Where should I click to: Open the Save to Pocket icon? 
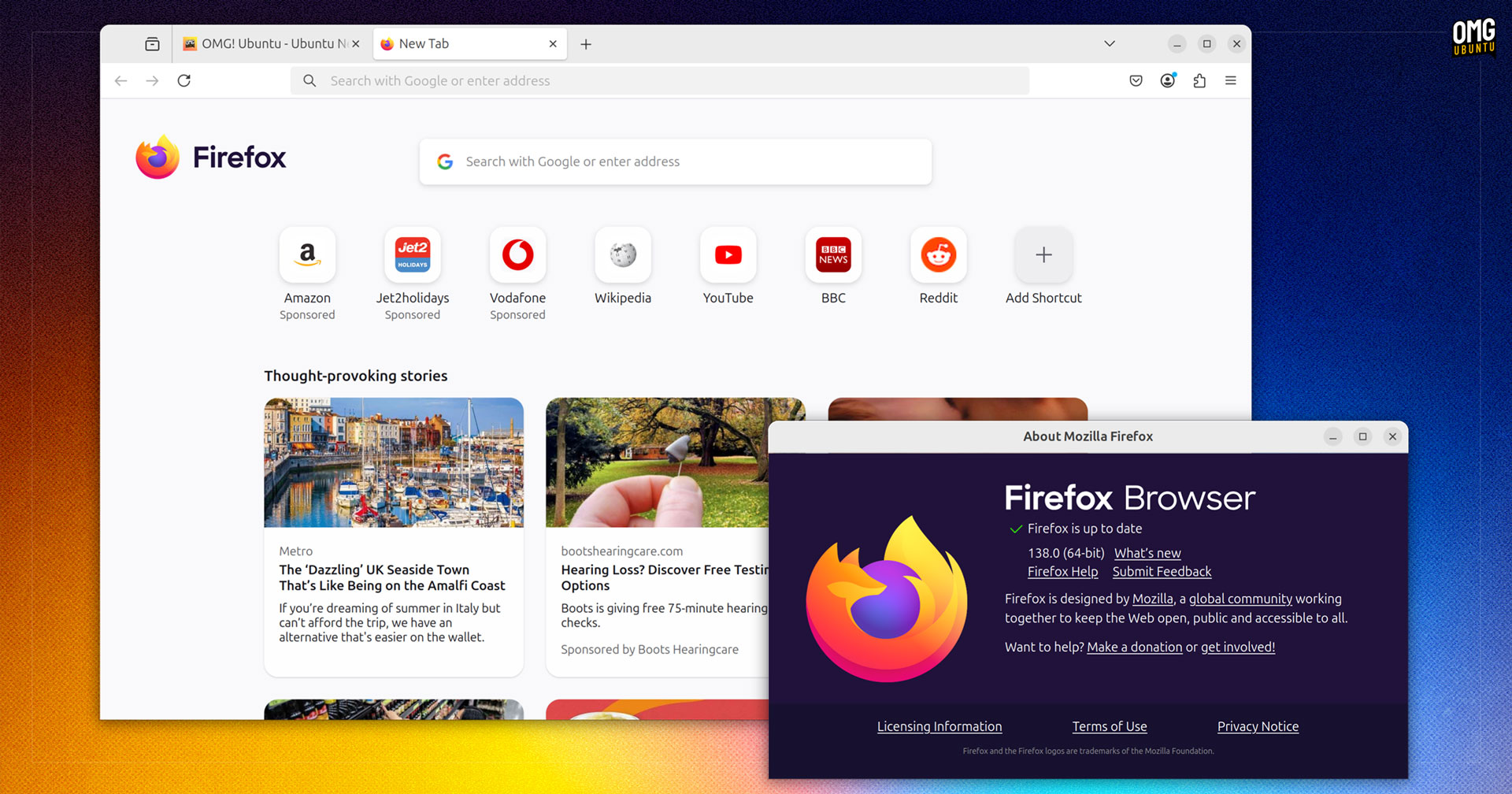coord(1136,80)
